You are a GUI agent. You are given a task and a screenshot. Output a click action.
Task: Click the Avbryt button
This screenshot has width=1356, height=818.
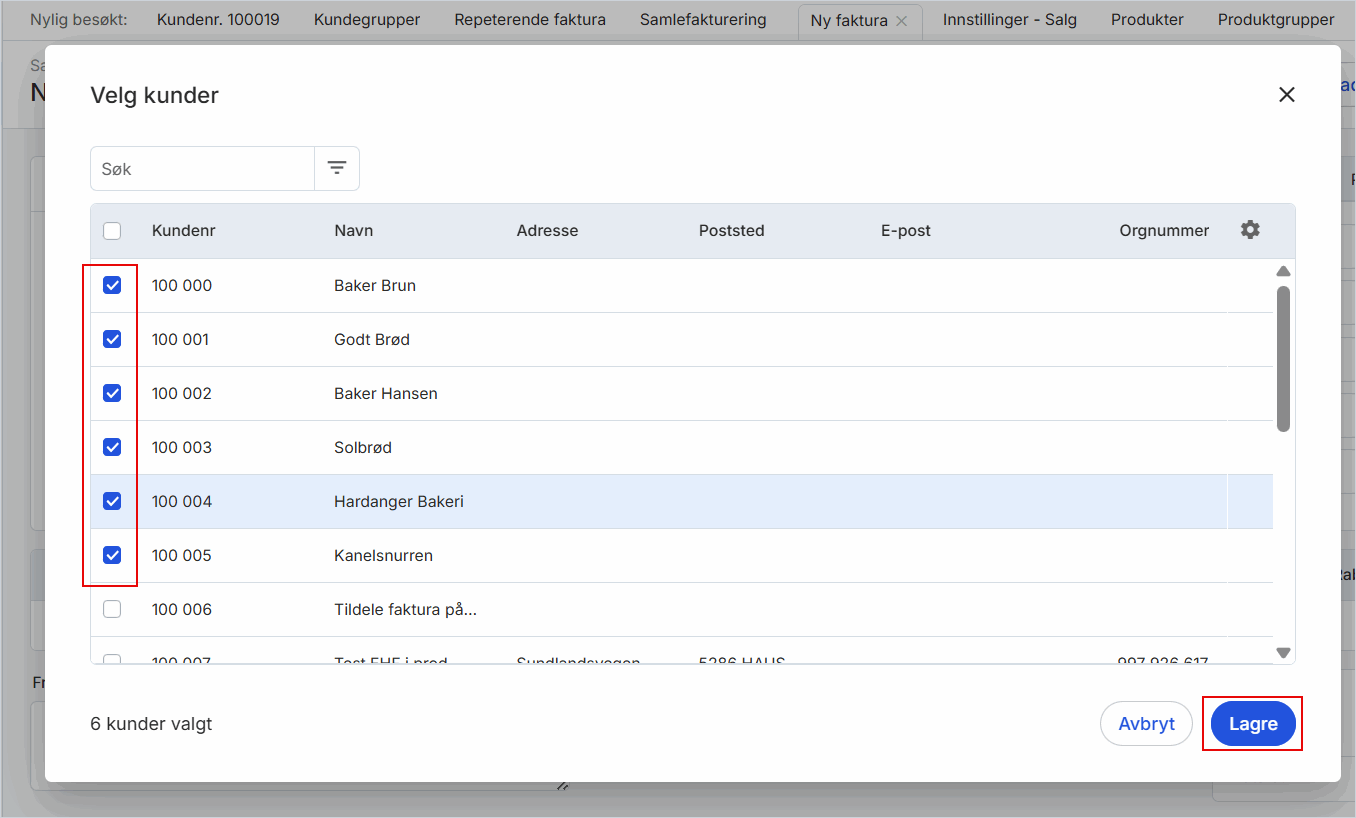coord(1146,724)
